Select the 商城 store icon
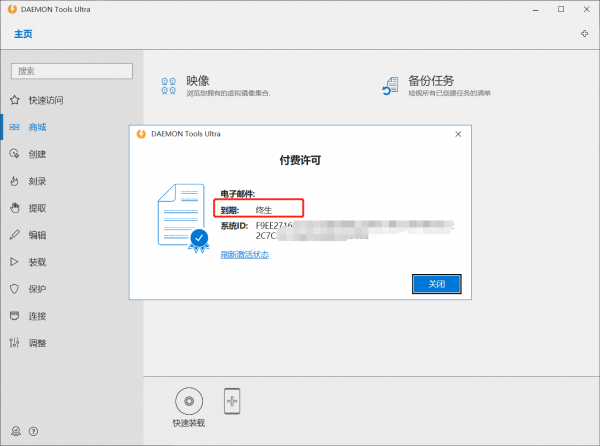The height and width of the screenshot is (446, 600). coord(14,127)
